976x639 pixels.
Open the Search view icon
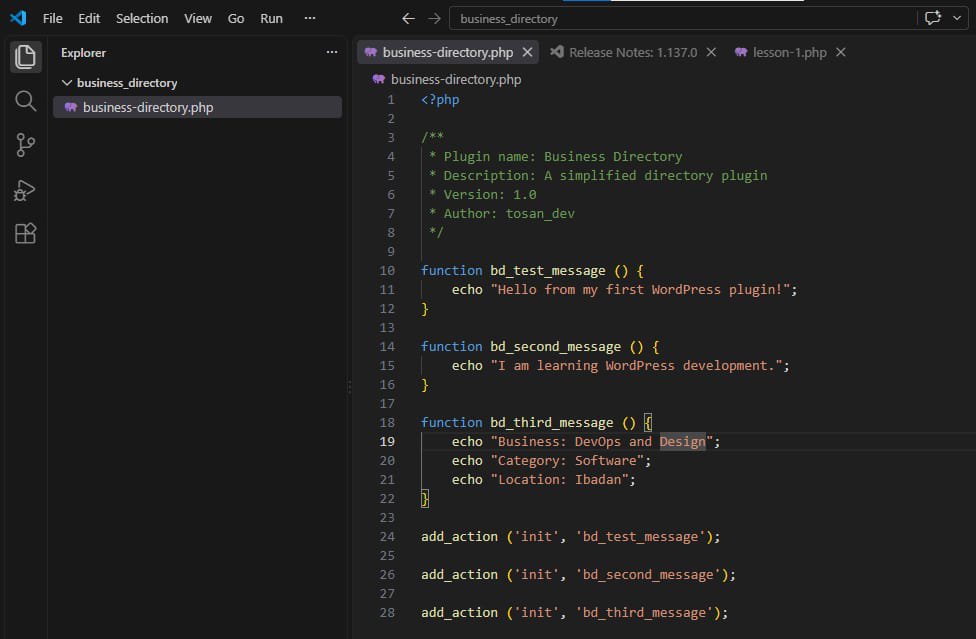(25, 101)
